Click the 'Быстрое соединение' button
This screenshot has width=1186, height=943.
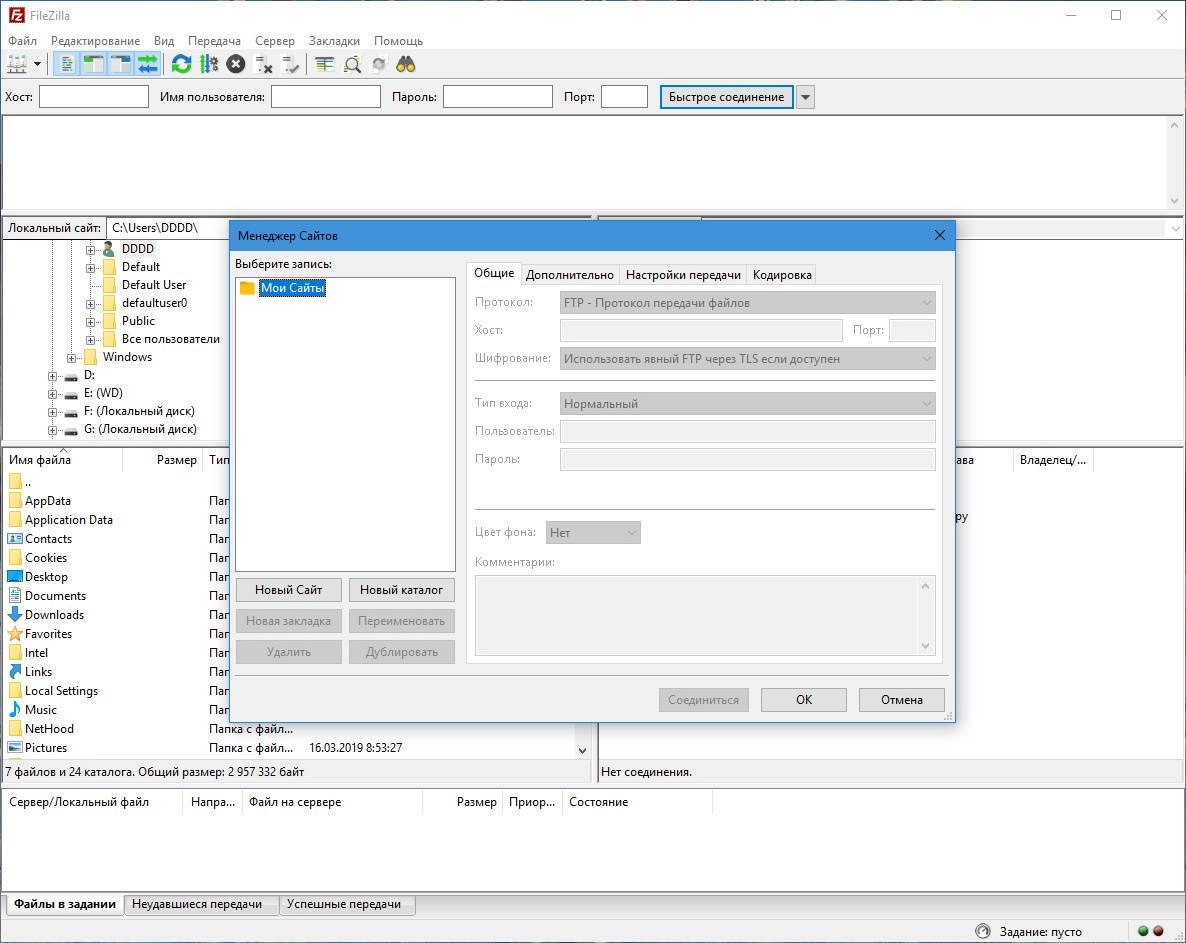[726, 97]
